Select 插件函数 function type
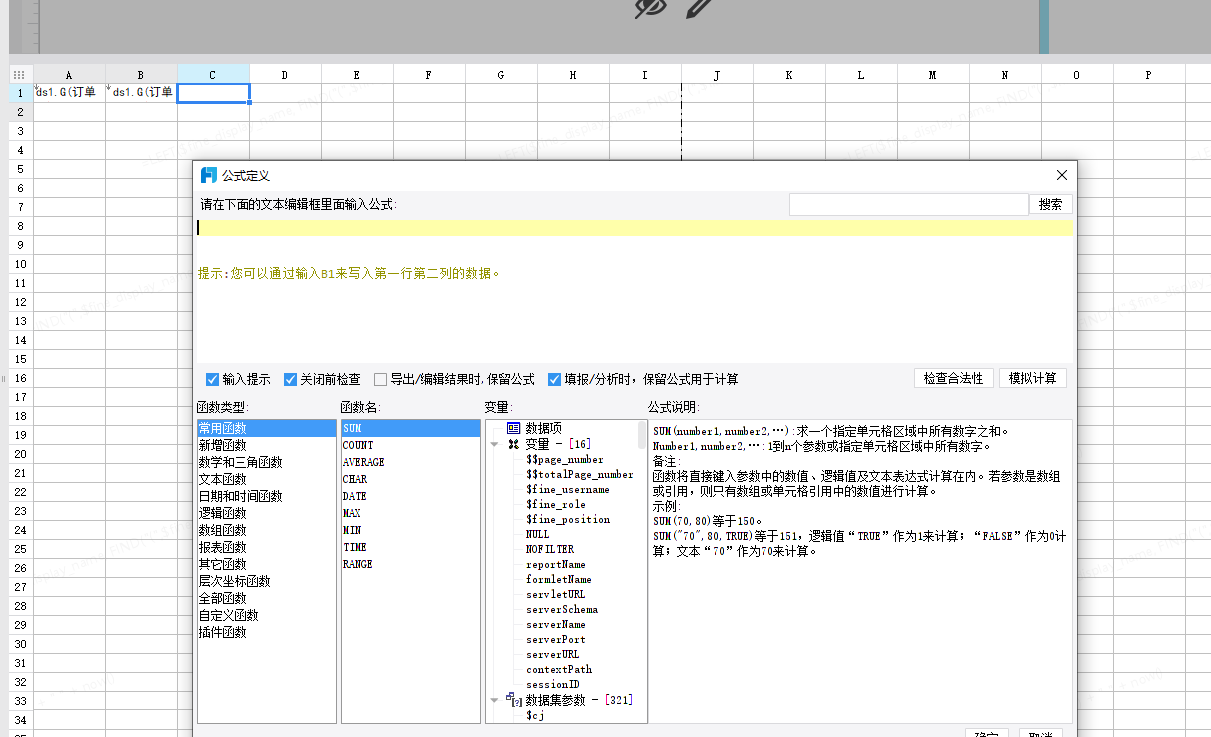This screenshot has height=737, width=1211. coord(267,632)
